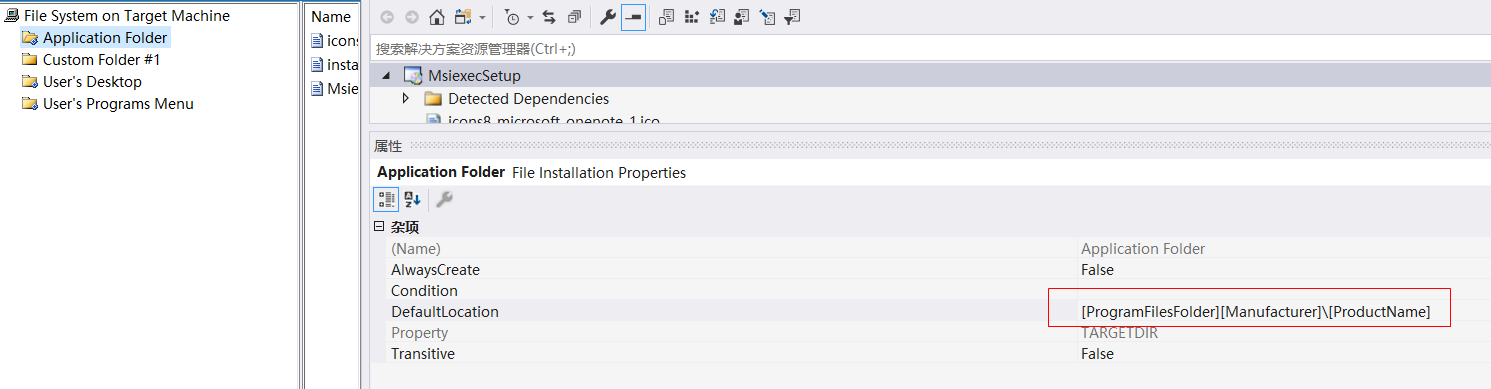The height and width of the screenshot is (389, 1491).
Task: Select the AlwaysCreate property
Action: click(435, 270)
